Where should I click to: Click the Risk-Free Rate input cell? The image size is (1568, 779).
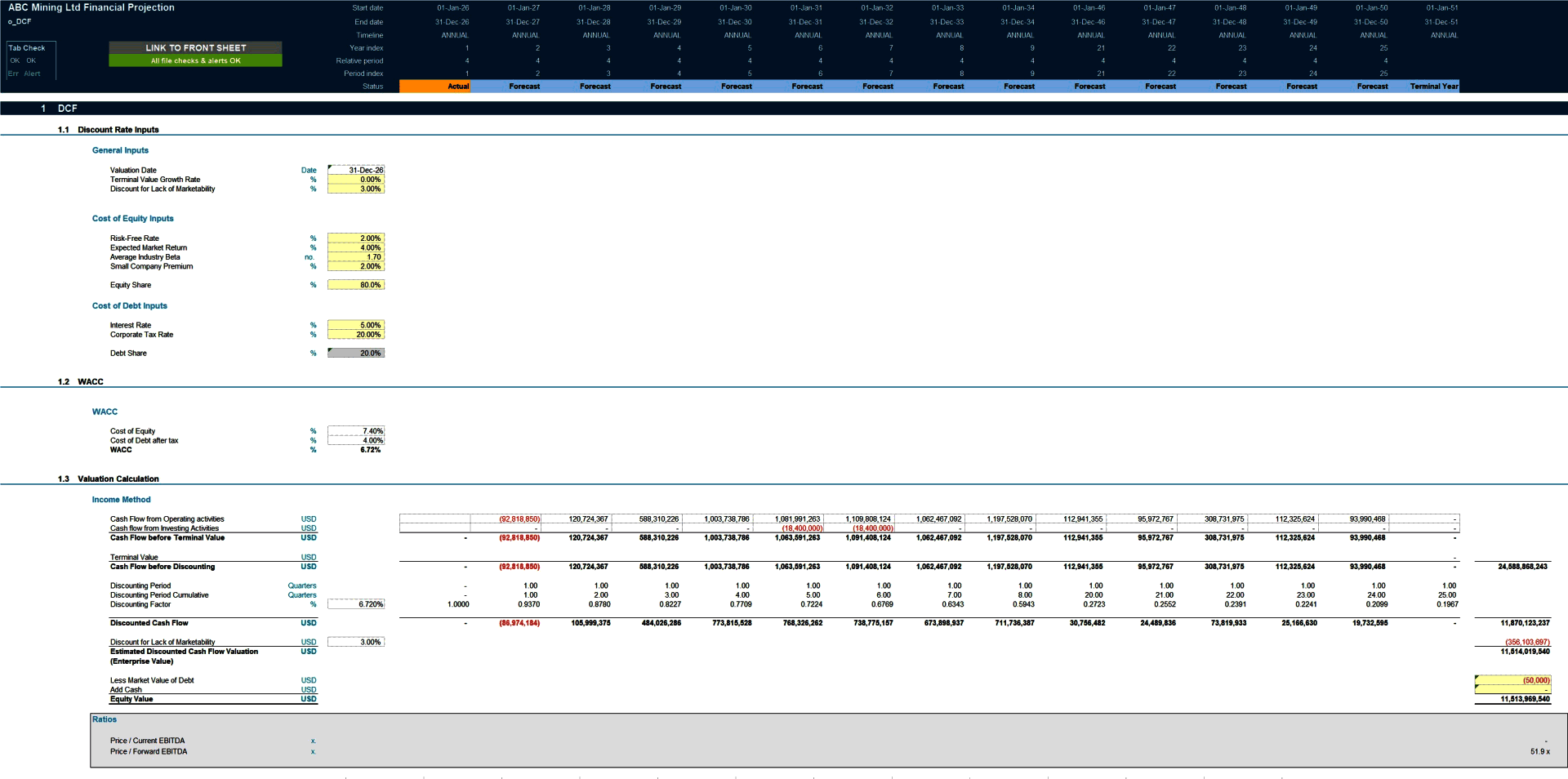[355, 238]
